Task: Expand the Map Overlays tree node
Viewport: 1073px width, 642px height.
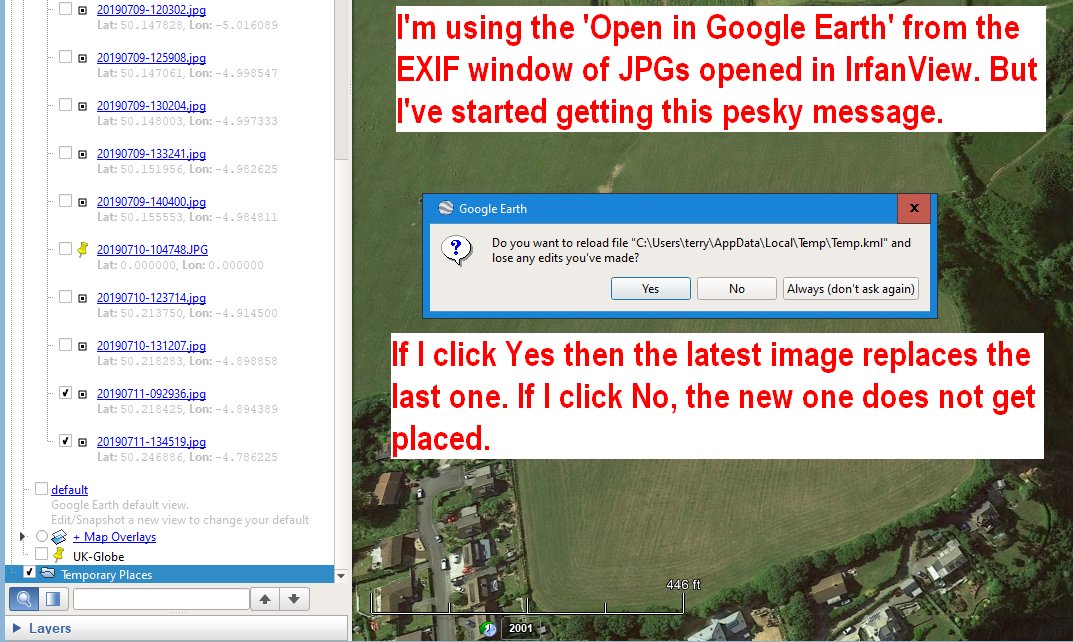Action: (x=21, y=536)
